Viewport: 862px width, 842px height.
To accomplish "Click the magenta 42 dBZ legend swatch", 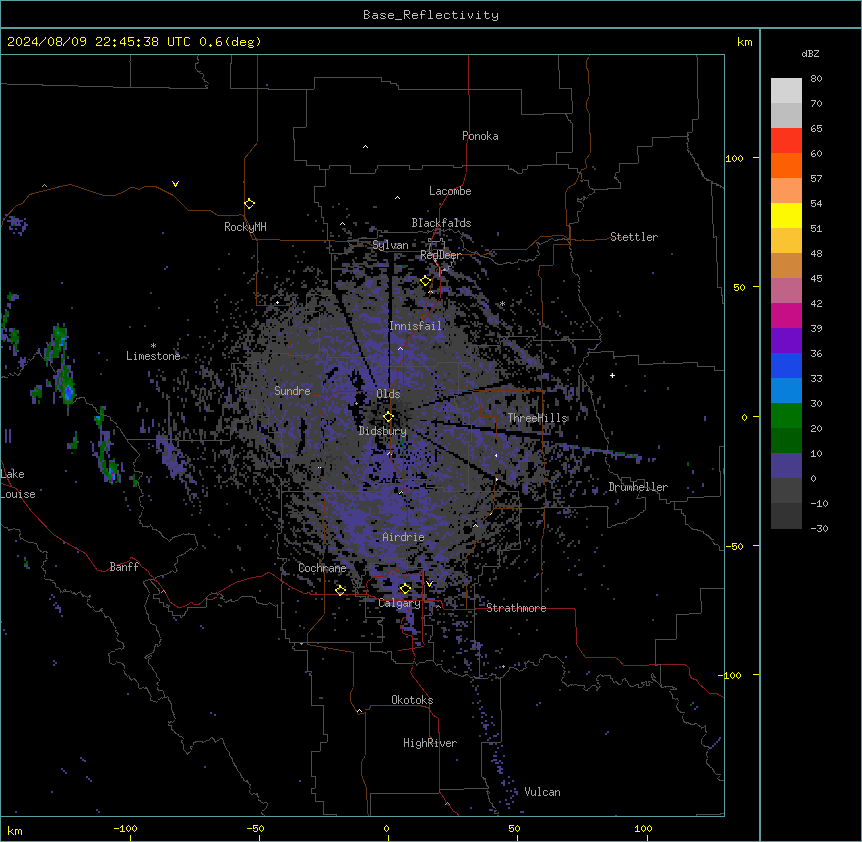I will coord(786,315).
